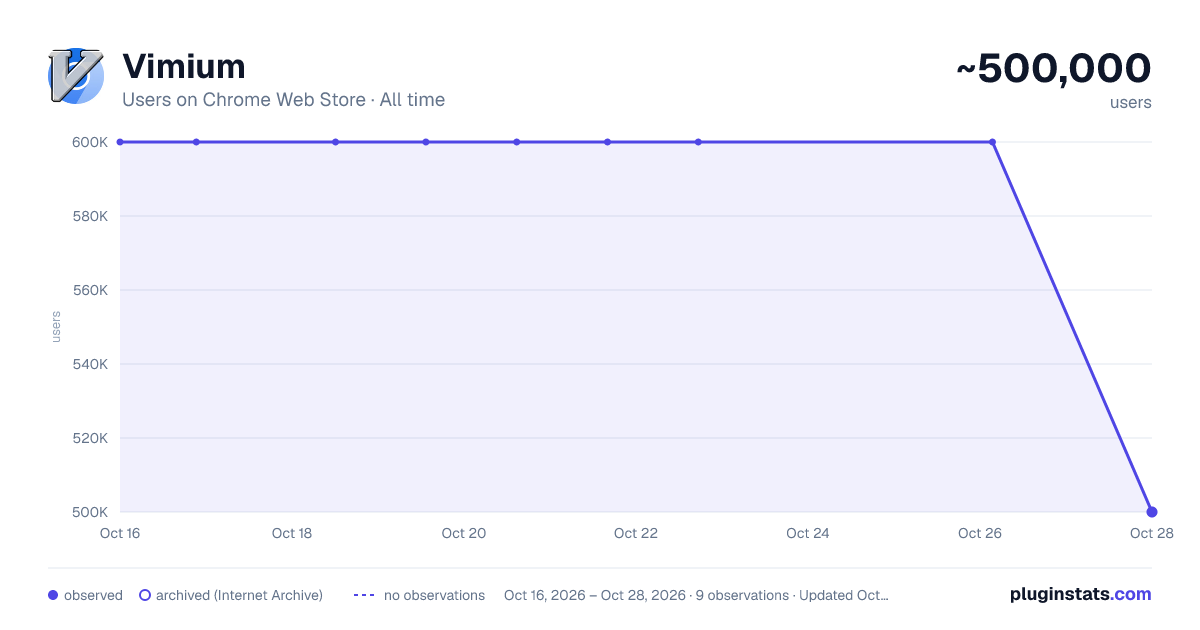Click the ~500,000 user count
Screen dimensions: 1200x630
click(1054, 69)
